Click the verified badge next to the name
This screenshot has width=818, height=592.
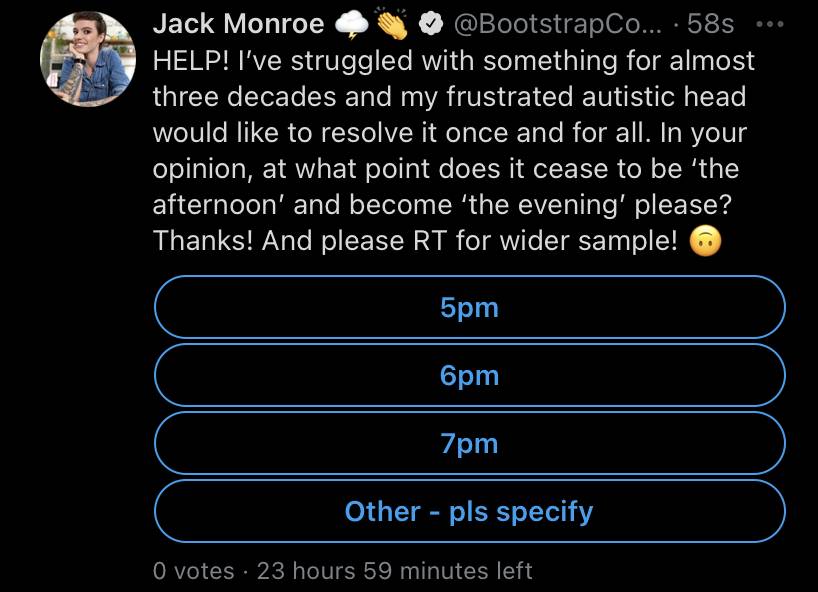[x=431, y=24]
